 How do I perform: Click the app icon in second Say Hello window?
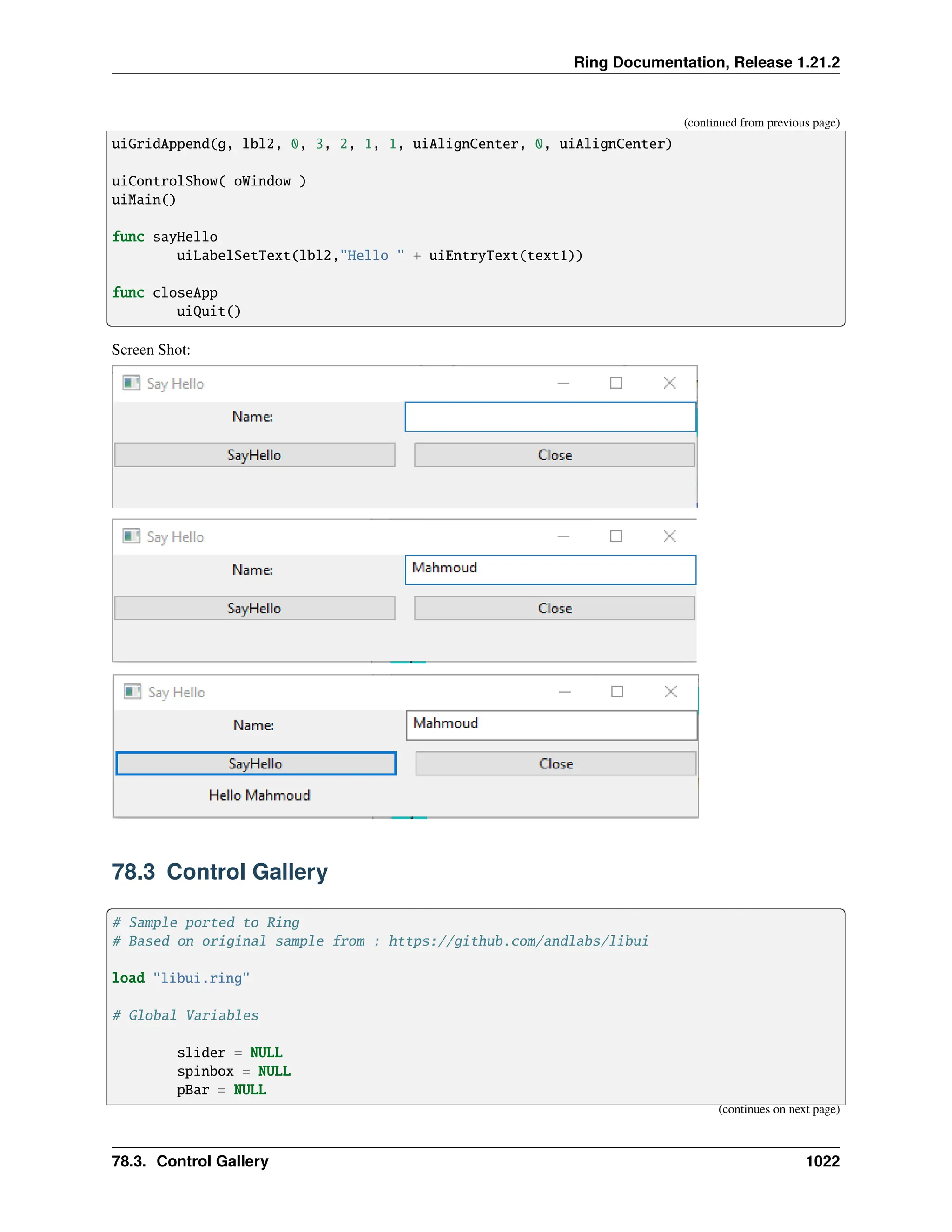(131, 536)
